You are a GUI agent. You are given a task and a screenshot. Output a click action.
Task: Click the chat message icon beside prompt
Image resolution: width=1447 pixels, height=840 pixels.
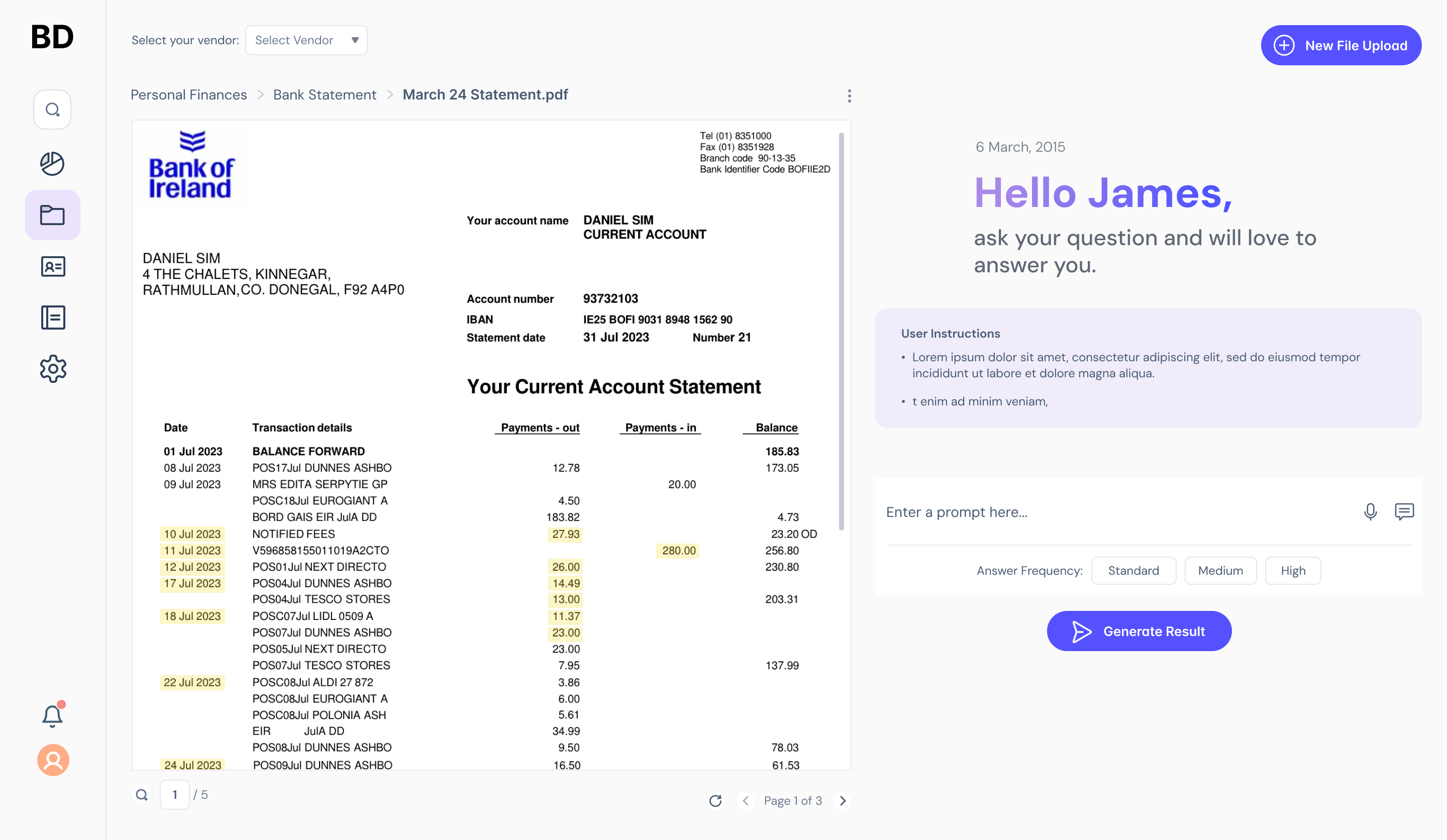[x=1404, y=511]
